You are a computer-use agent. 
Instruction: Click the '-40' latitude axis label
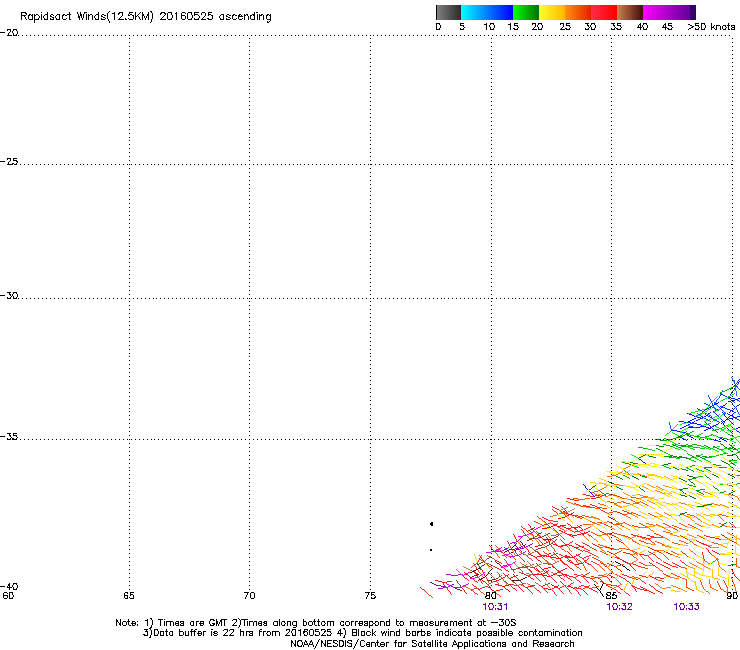(9, 587)
